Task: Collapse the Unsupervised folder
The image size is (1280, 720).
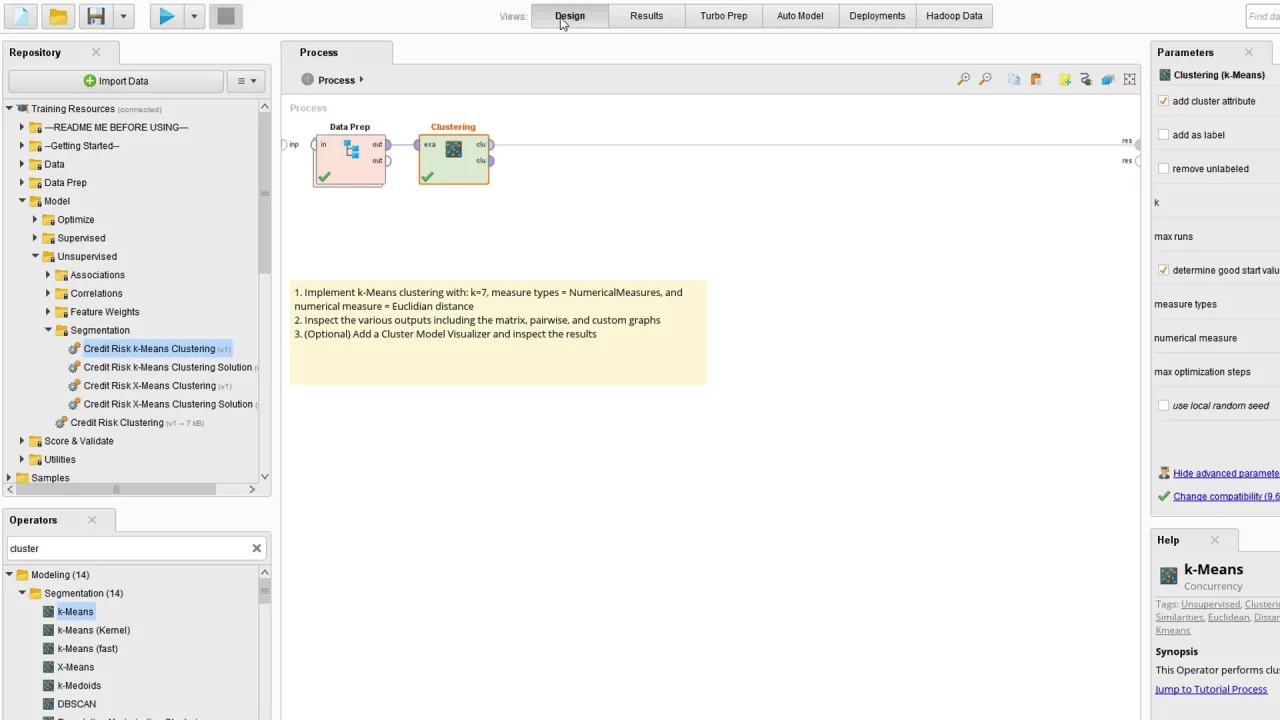Action: pos(35,257)
